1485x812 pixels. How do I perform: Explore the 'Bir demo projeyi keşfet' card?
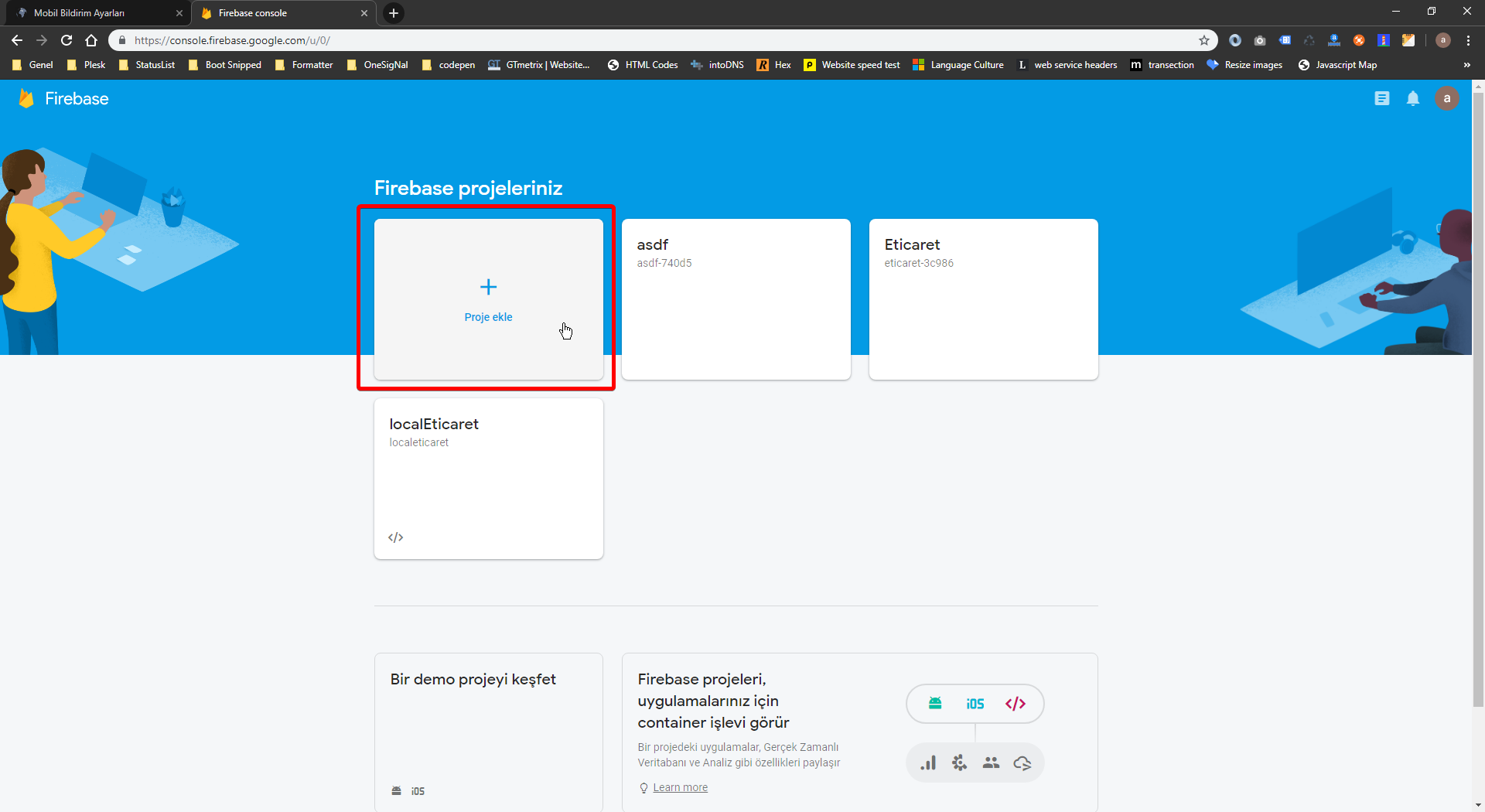[488, 732]
